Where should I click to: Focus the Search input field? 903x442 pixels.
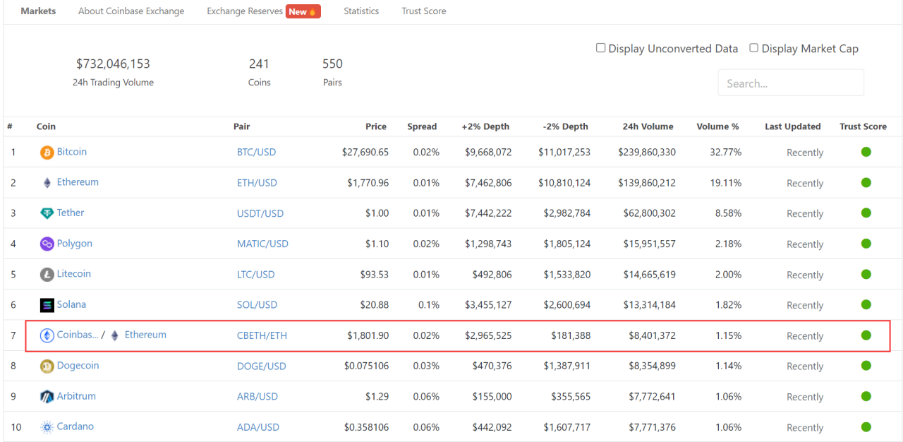tap(791, 83)
